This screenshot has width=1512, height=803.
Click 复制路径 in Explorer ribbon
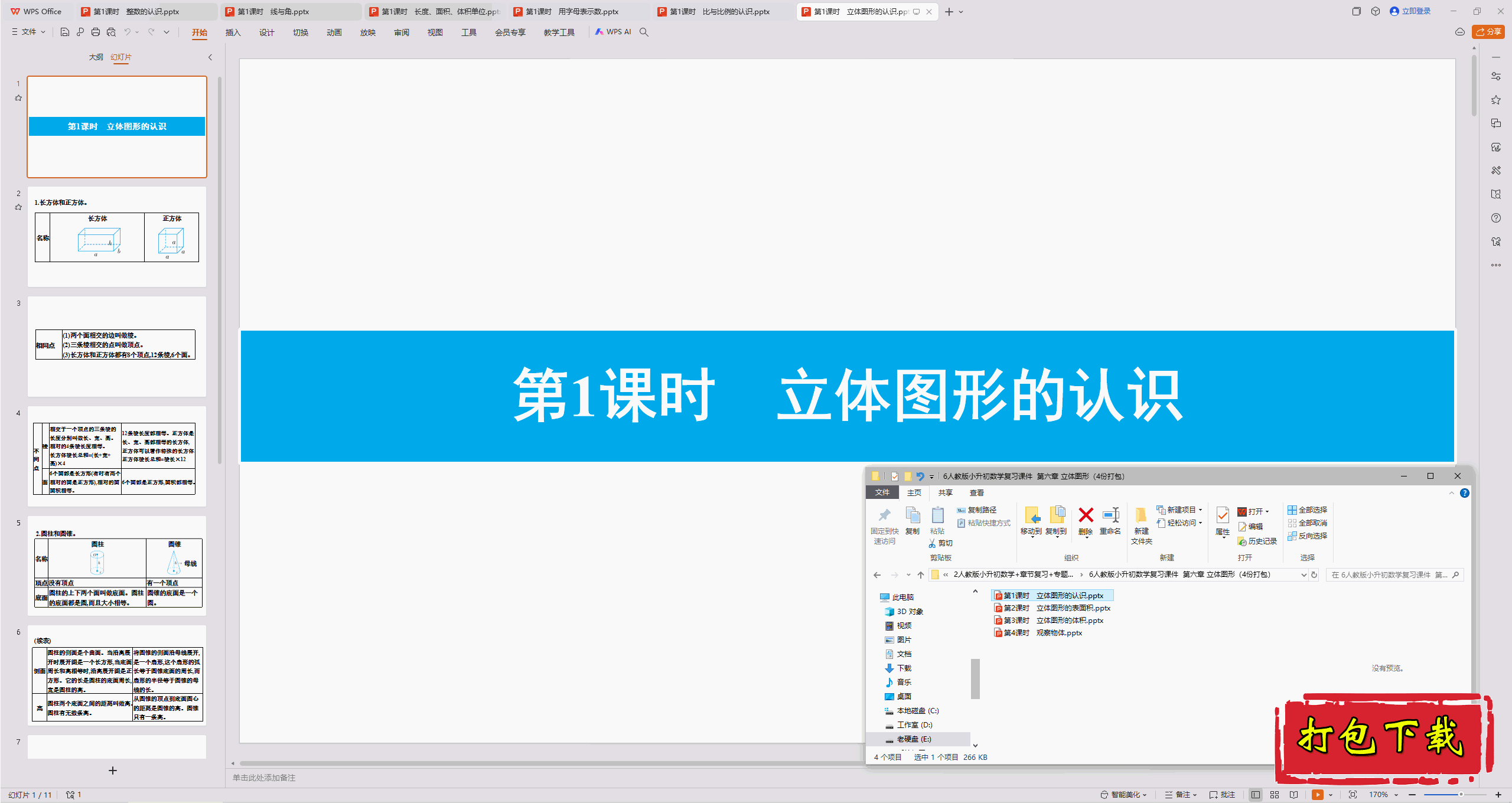click(x=977, y=510)
